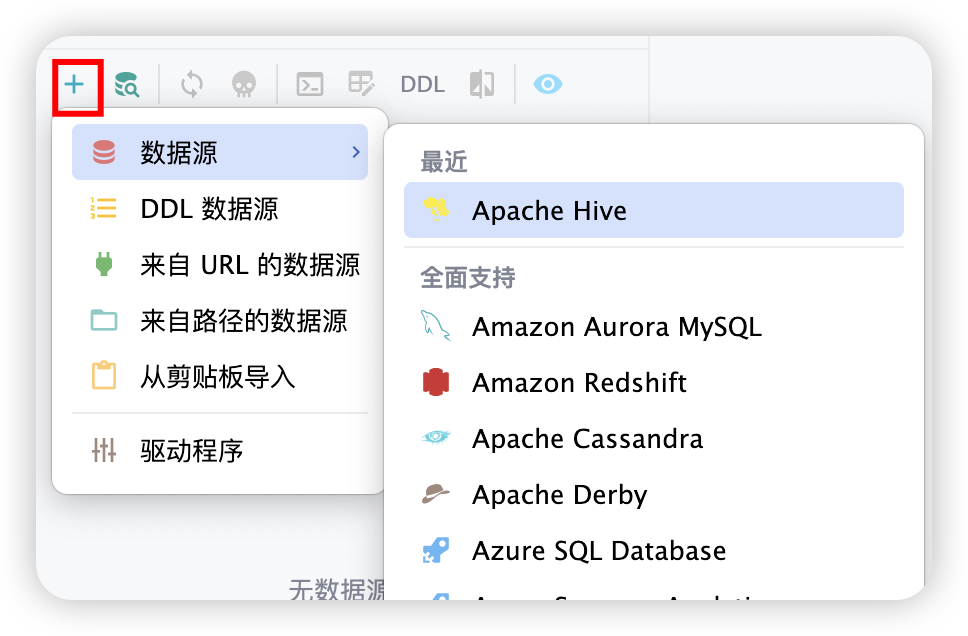Screen dimensions: 968x636
Task: Choose Apache Hive from recent
Action: pyautogui.click(x=654, y=210)
